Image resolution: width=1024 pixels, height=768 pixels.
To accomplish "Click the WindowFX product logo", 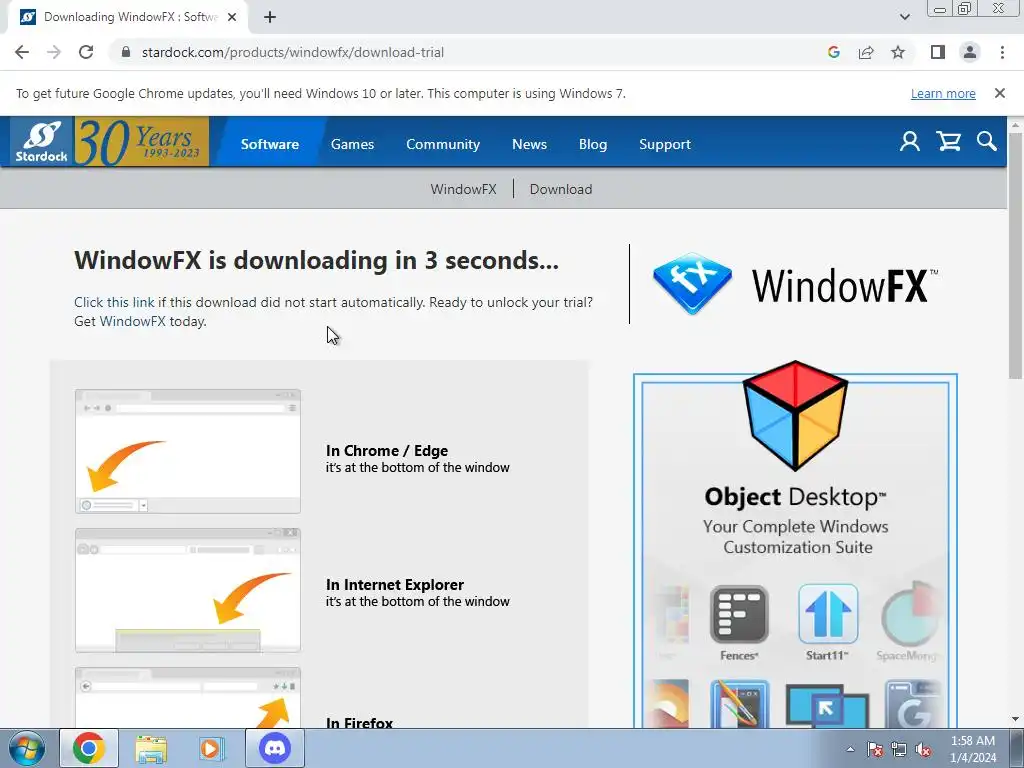I will [795, 285].
